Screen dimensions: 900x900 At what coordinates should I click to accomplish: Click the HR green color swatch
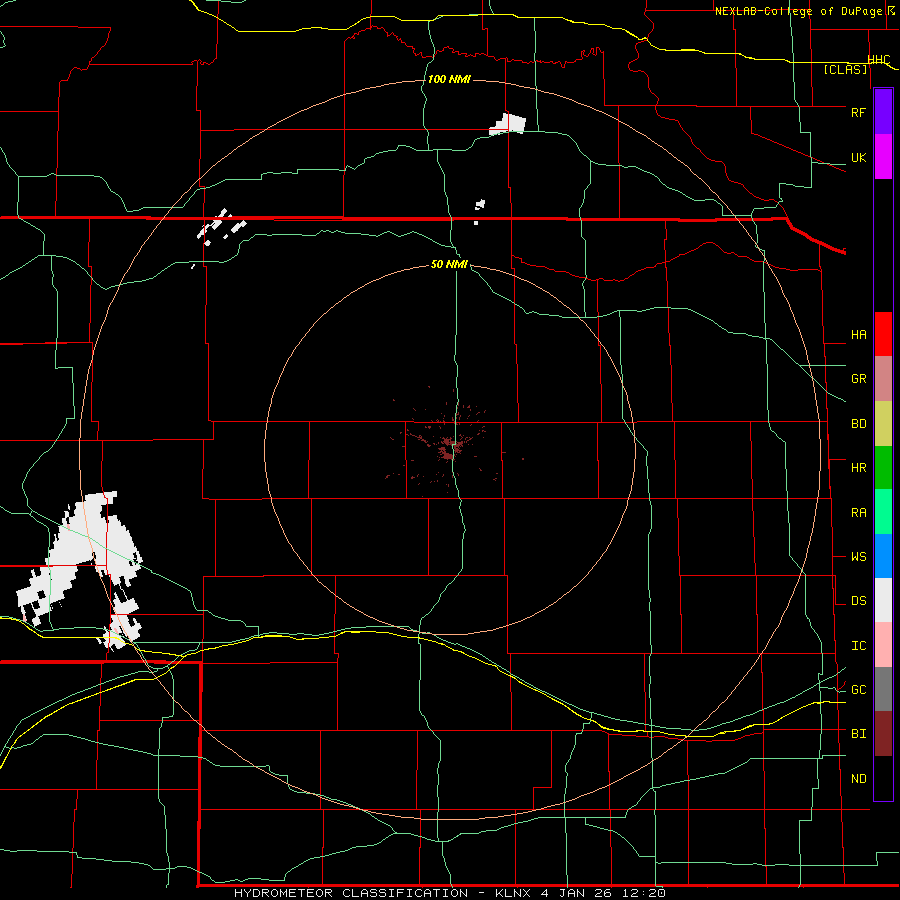(x=883, y=468)
